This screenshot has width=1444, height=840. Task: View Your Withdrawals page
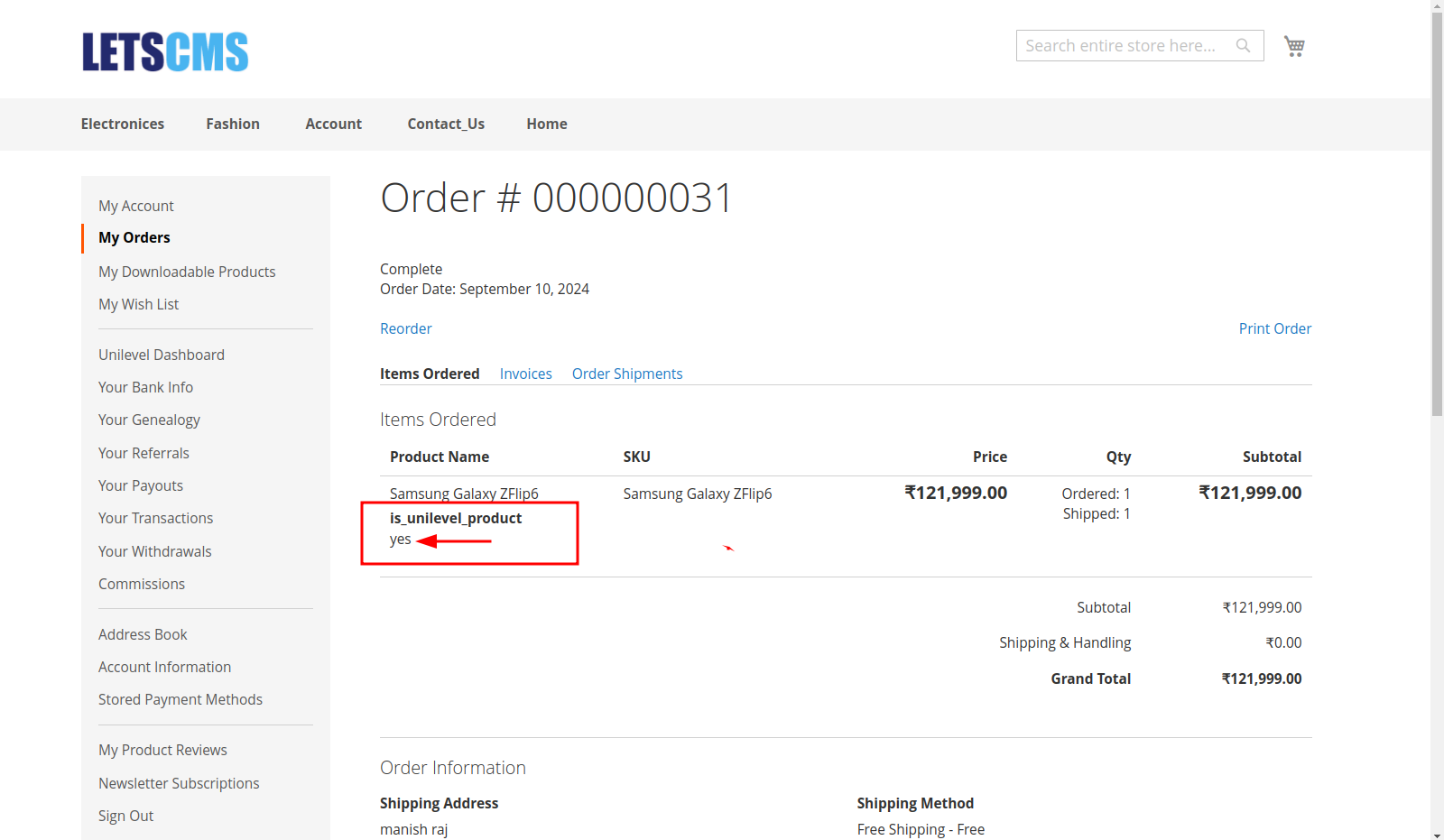click(155, 551)
